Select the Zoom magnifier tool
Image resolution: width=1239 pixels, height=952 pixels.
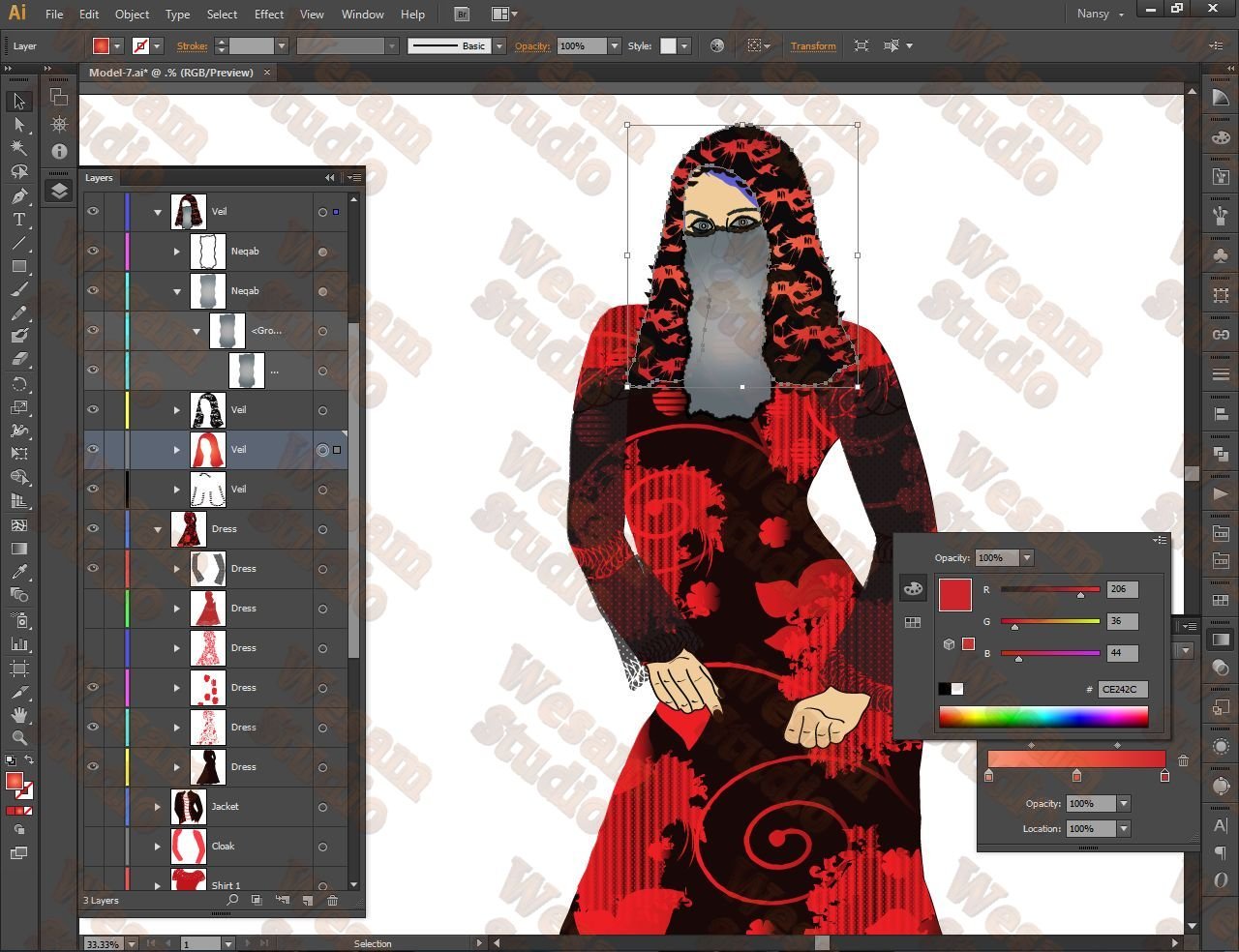point(19,738)
